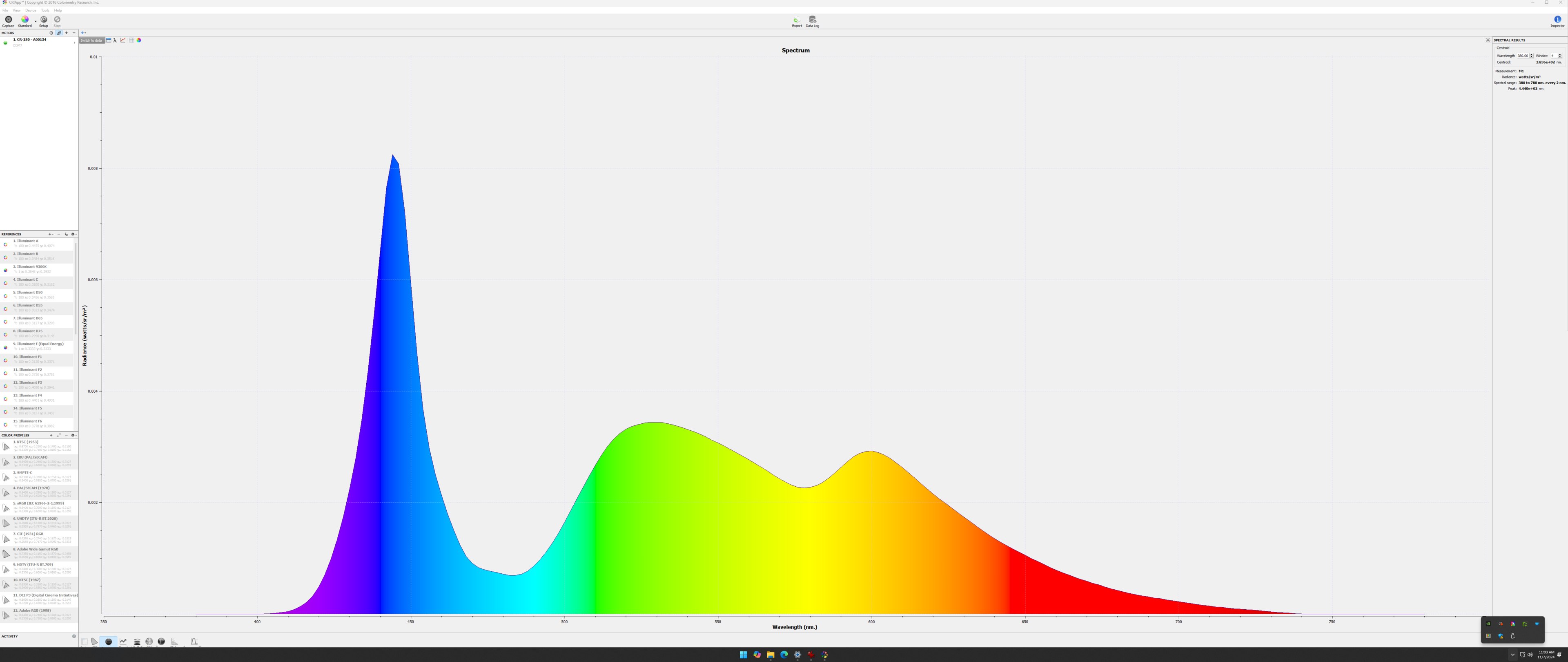
Task: Open the View menu
Action: tap(16, 10)
